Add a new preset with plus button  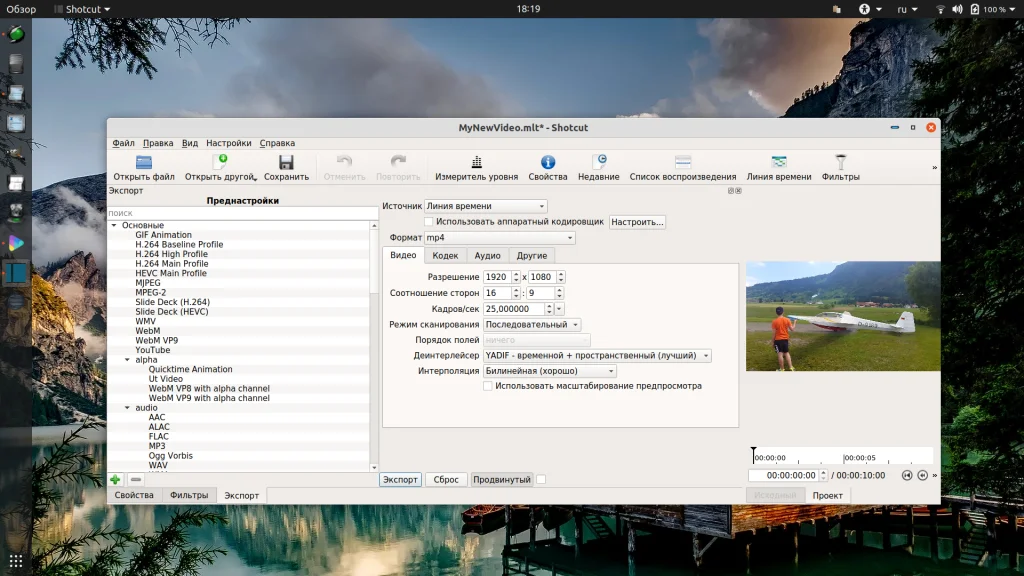[x=116, y=480]
